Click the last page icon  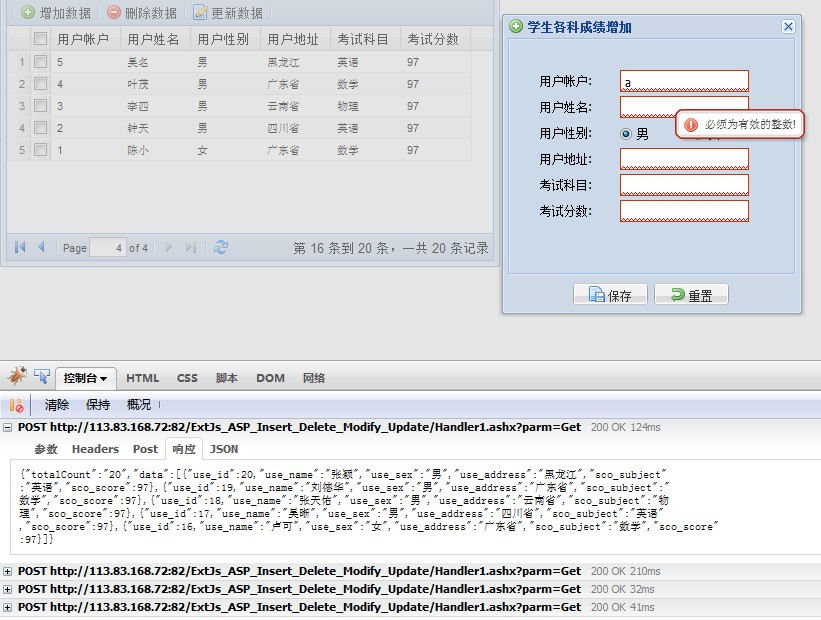(x=191, y=247)
